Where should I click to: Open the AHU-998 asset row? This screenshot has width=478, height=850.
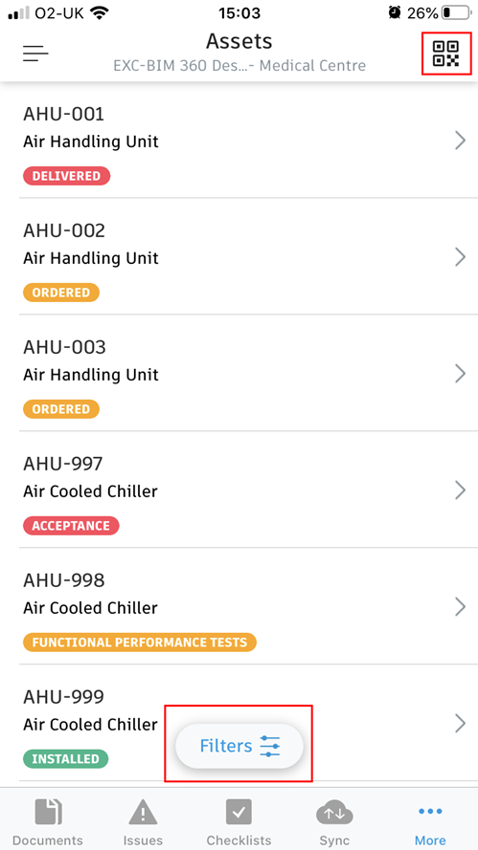point(239,607)
